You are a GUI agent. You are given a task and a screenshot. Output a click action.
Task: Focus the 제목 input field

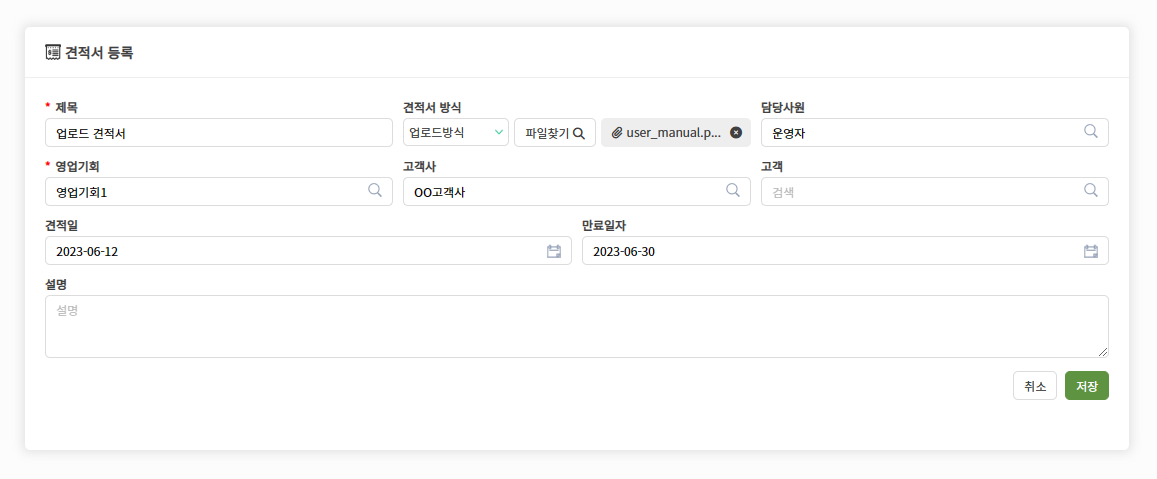tap(219, 133)
